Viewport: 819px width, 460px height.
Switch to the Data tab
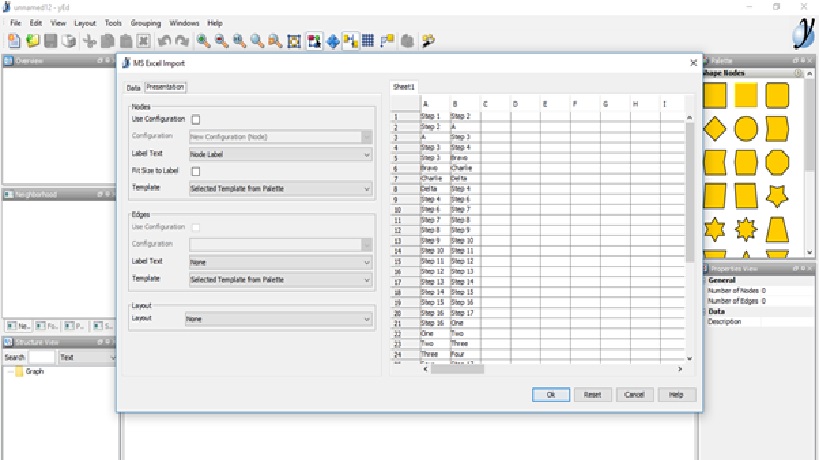[133, 88]
